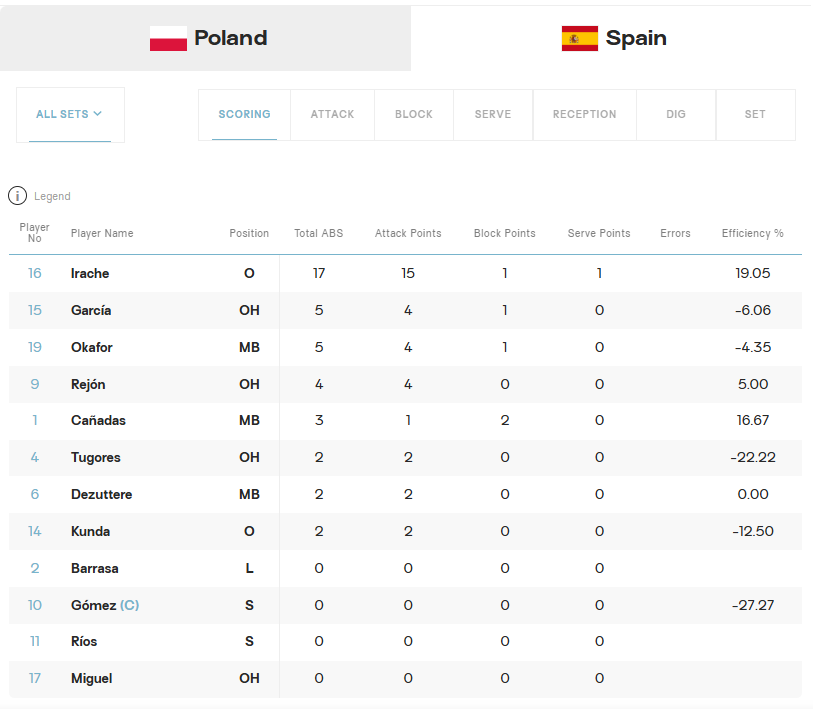Image resolution: width=813 pixels, height=709 pixels.
Task: Click player name Gómez (C)
Action: (105, 605)
